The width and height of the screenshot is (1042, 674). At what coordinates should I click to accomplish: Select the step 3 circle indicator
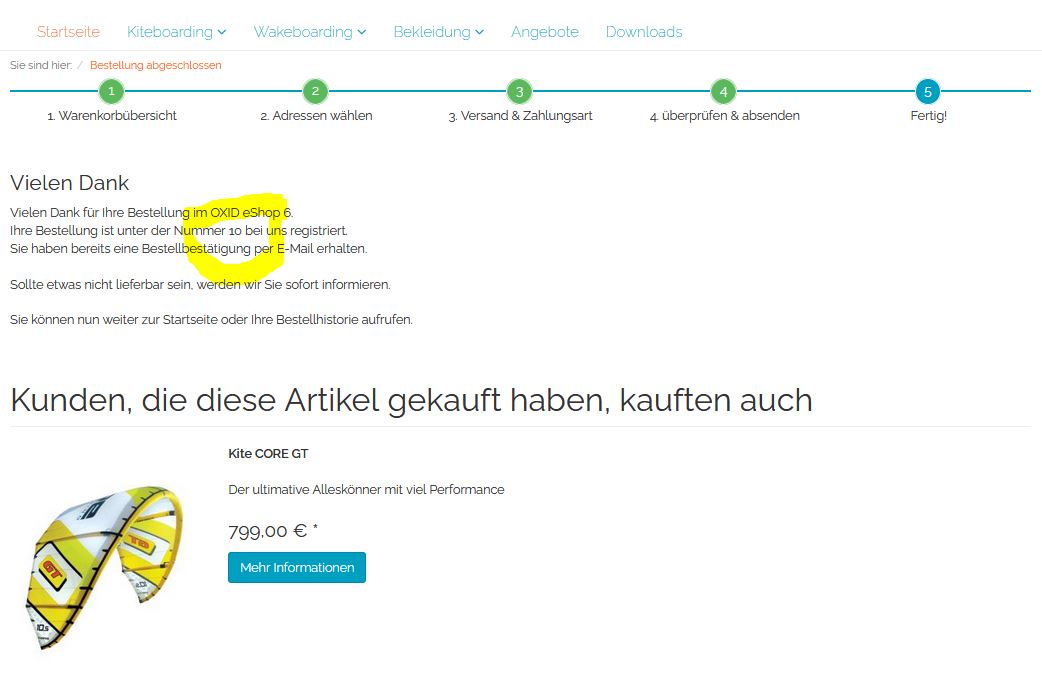point(519,92)
